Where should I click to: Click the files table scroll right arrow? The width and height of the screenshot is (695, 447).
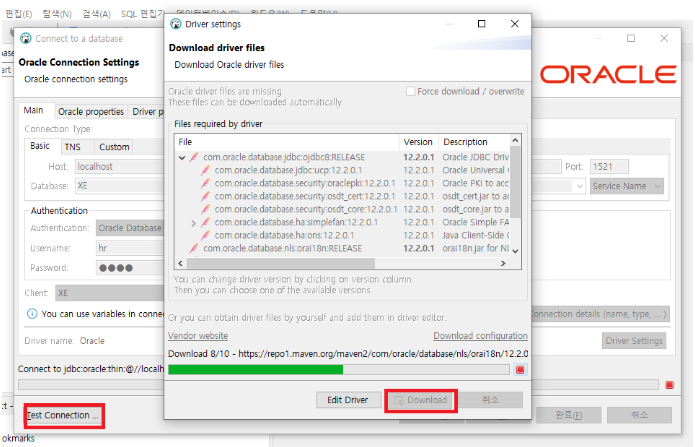(503, 263)
